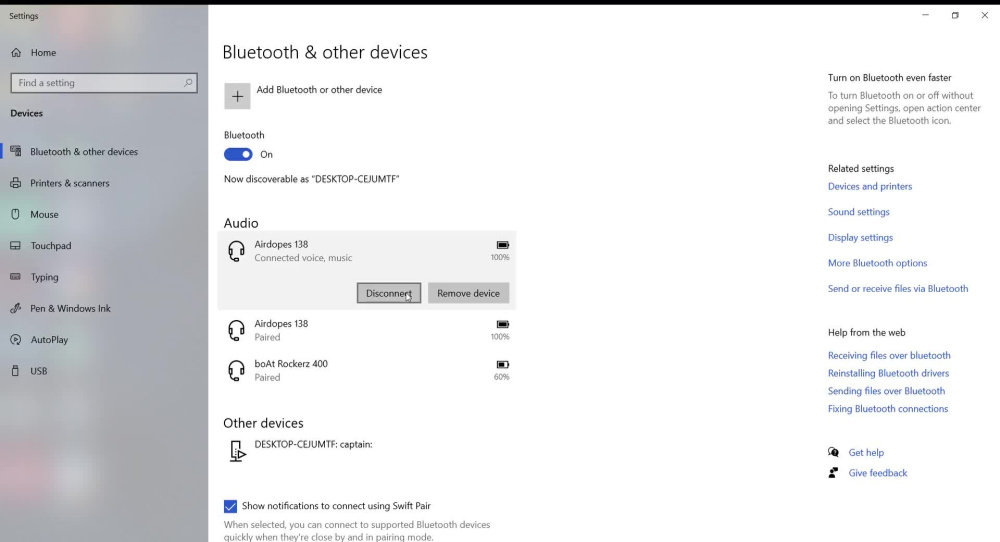Click the Audio section heading
This screenshot has width=1000, height=542.
[x=241, y=223]
